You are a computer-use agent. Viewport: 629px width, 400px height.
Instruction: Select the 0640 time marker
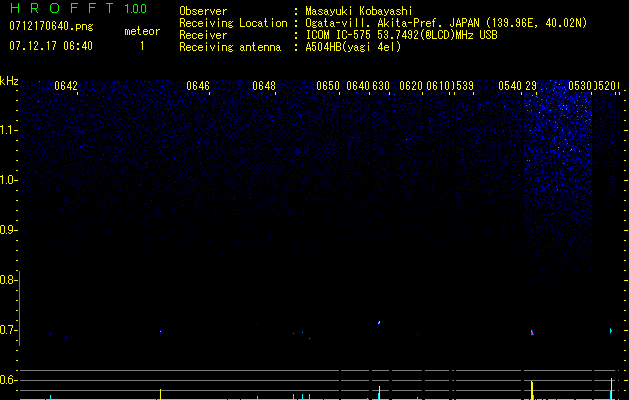(x=358, y=86)
